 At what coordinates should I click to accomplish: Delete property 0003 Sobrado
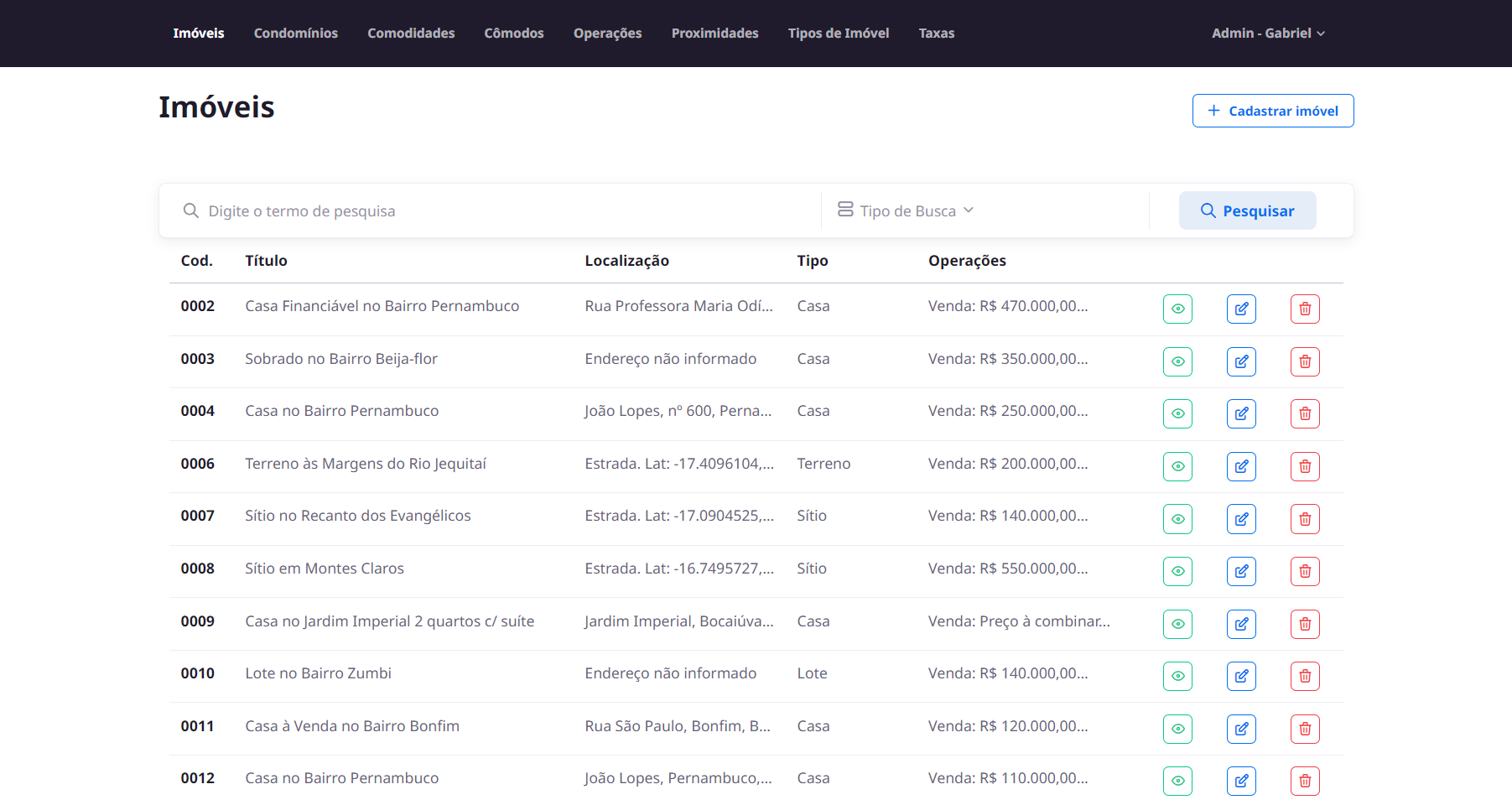[1305, 361]
